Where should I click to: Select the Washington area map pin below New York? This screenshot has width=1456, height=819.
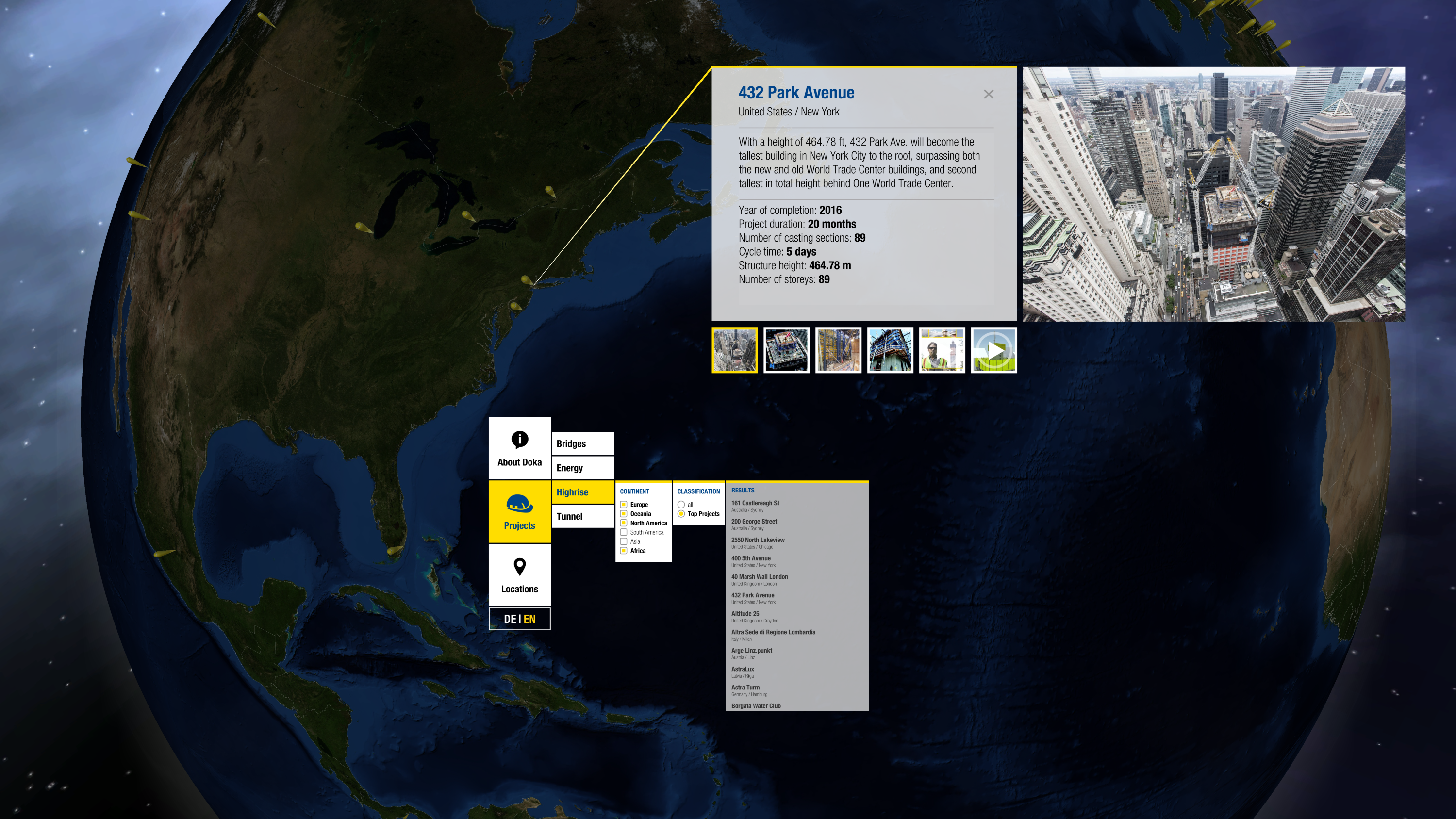click(x=515, y=306)
